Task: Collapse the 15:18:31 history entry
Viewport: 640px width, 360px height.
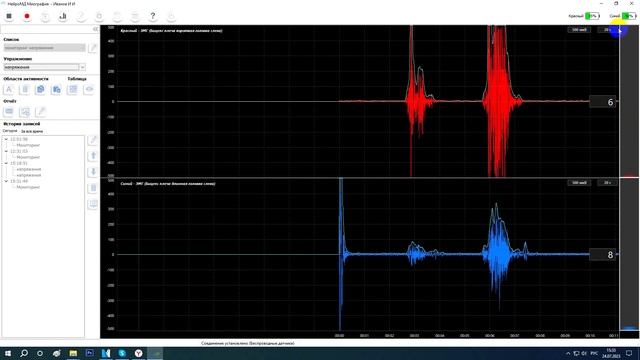Action: [x=6, y=163]
